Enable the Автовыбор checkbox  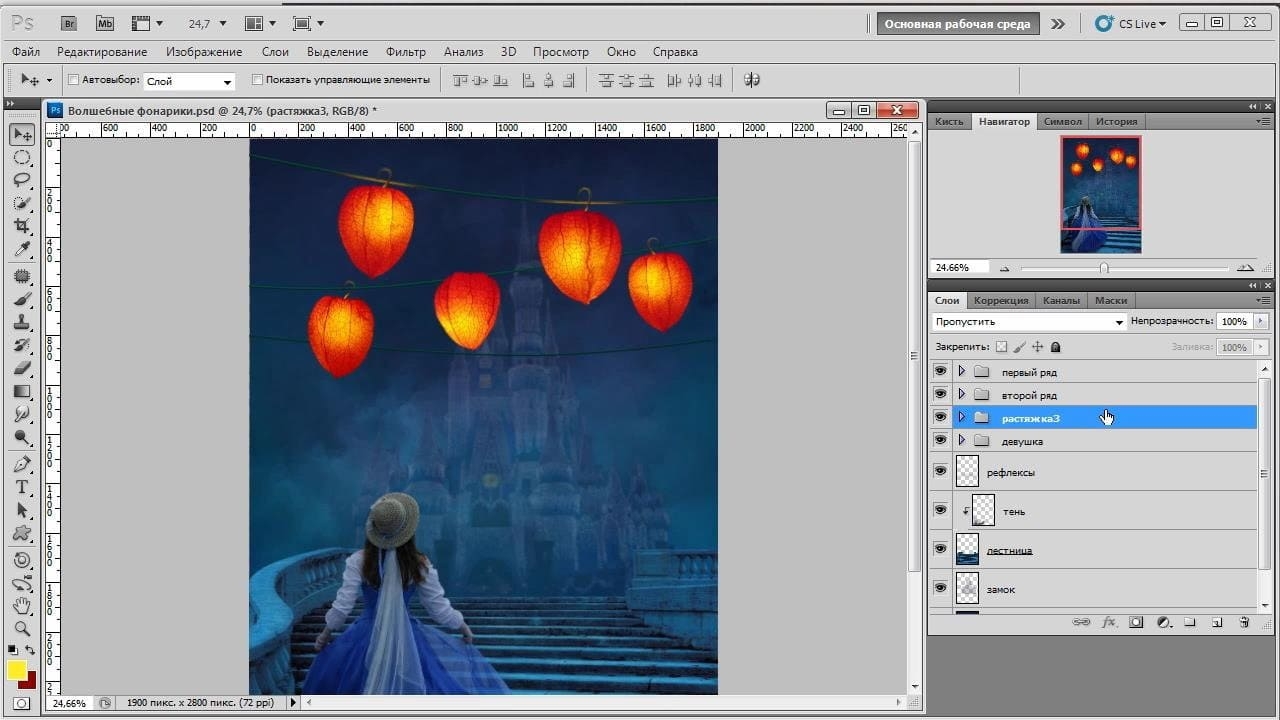[x=73, y=80]
